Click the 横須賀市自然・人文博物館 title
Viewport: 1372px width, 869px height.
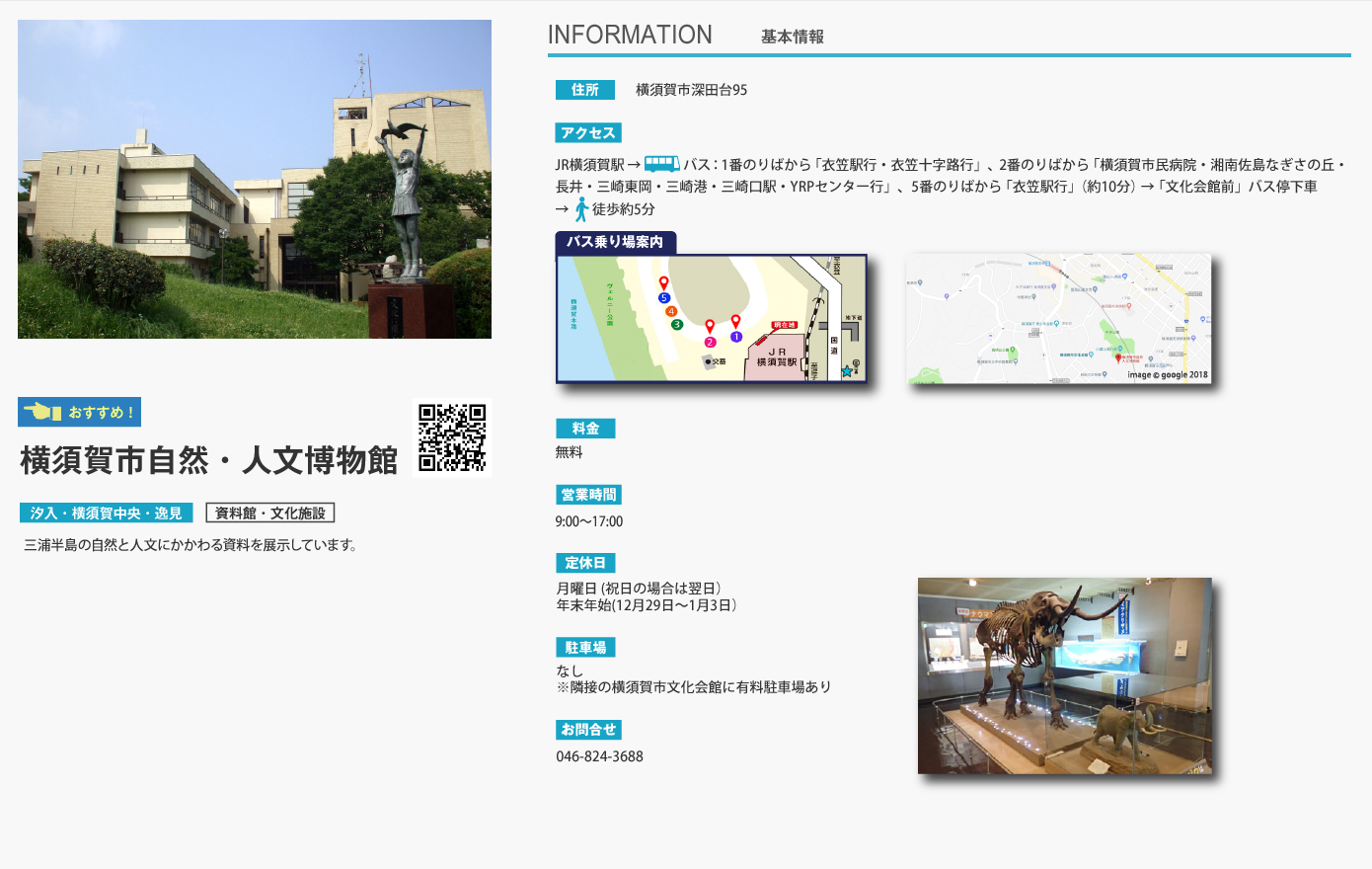tap(208, 460)
